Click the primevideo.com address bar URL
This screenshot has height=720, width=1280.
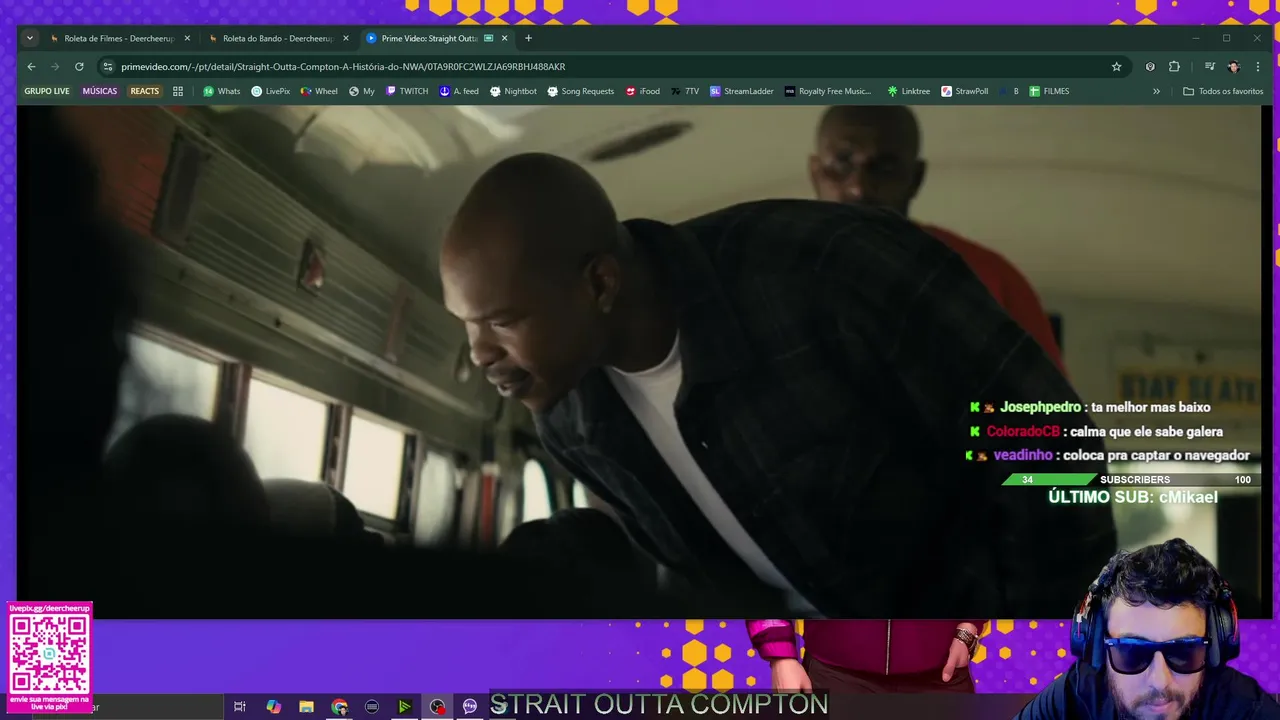(x=343, y=67)
